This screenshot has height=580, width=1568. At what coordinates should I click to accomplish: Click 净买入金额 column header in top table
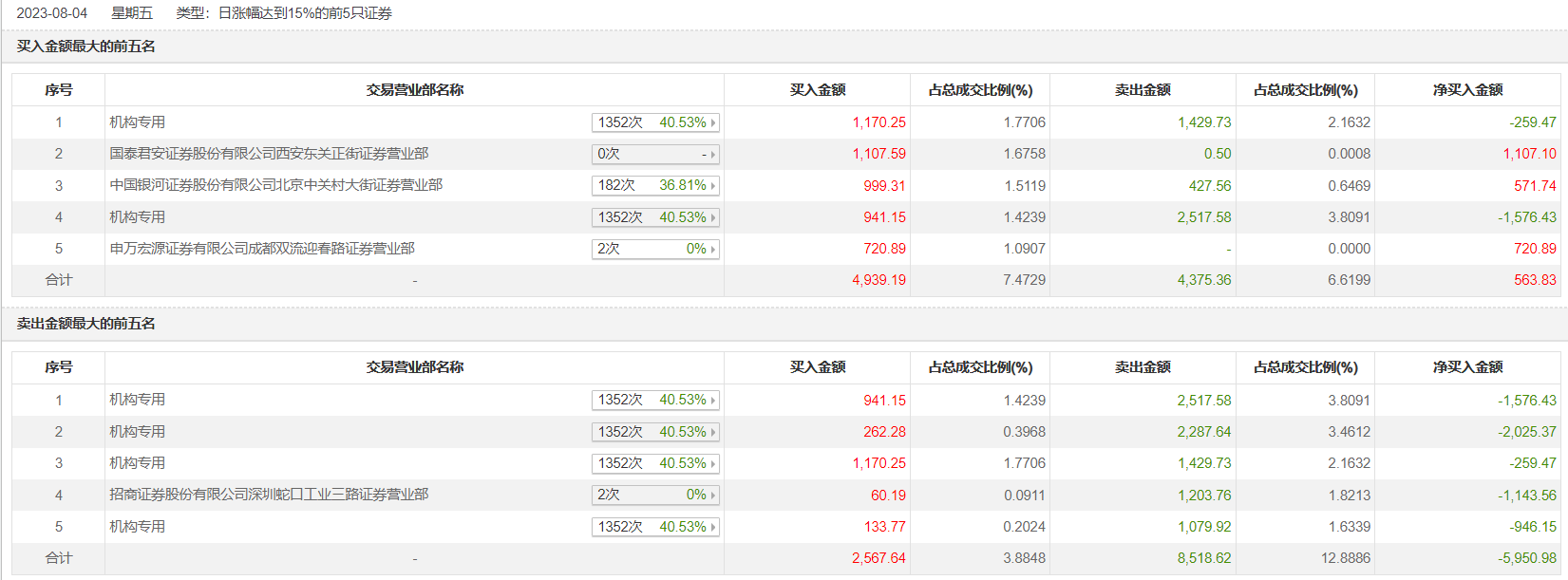point(1467,90)
